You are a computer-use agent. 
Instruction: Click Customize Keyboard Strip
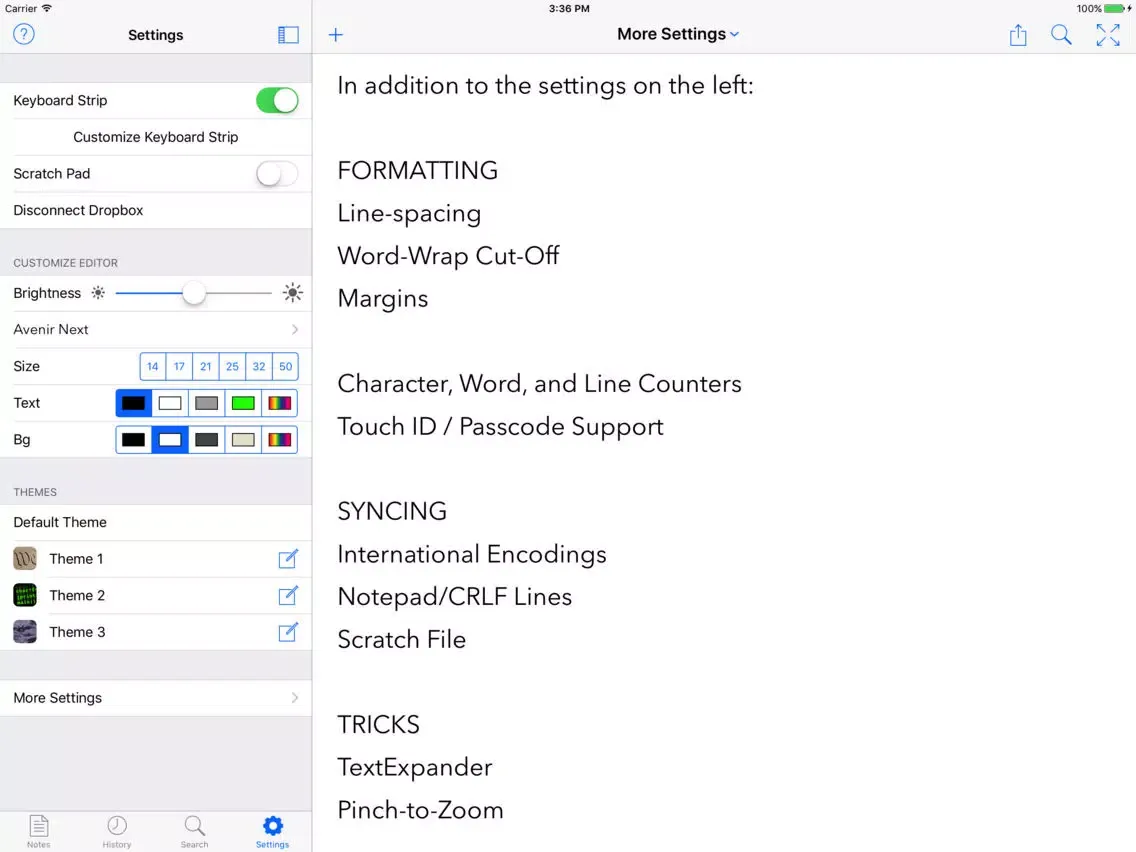point(156,137)
